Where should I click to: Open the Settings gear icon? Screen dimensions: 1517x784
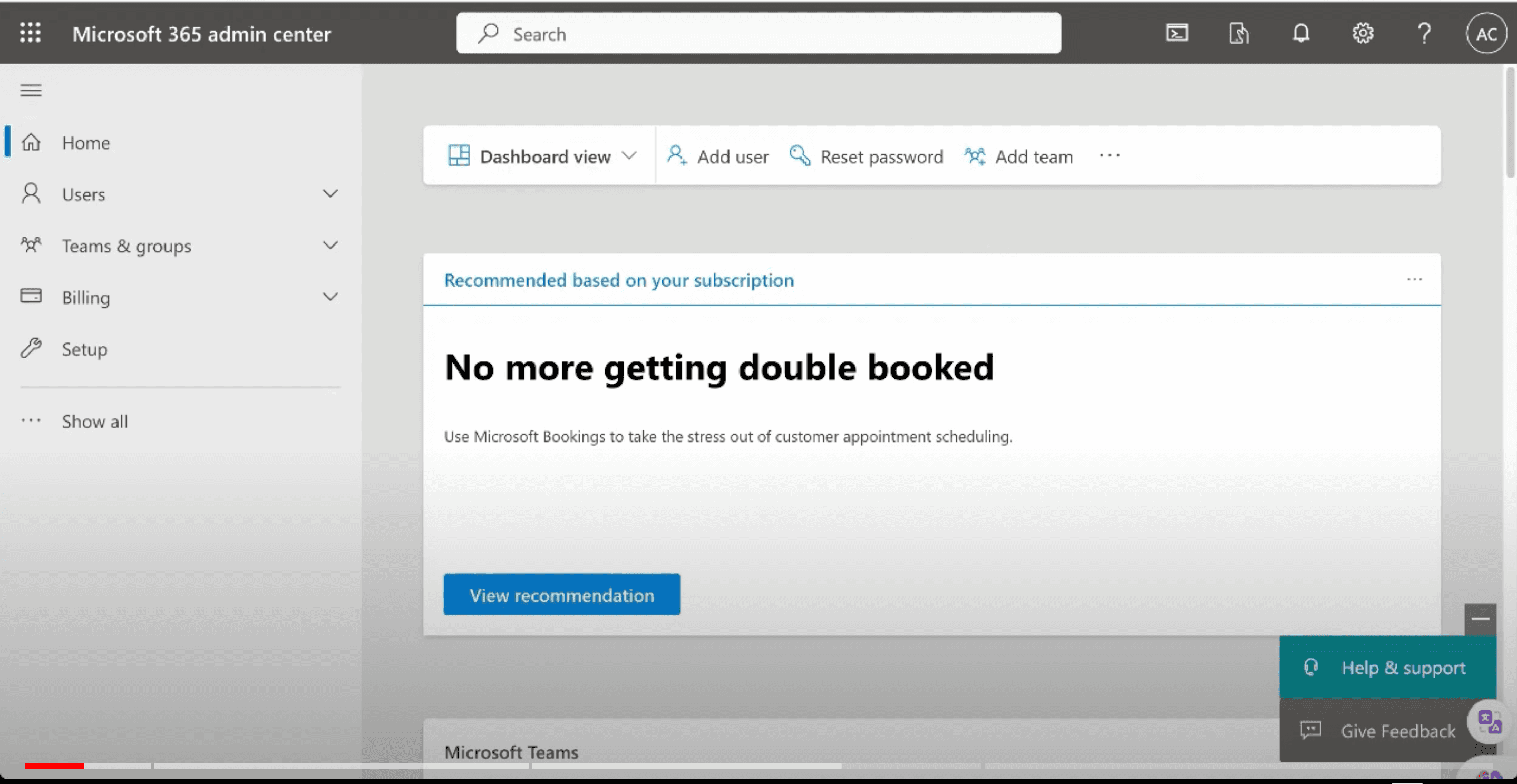coord(1363,33)
